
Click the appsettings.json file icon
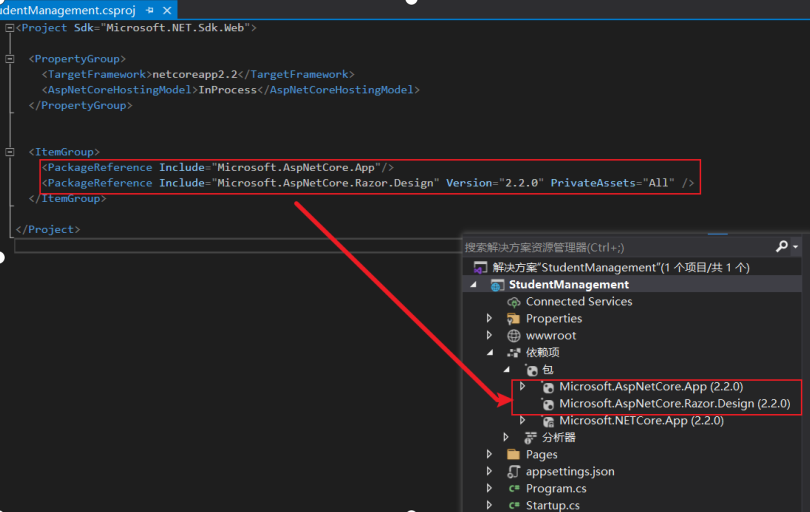click(513, 472)
